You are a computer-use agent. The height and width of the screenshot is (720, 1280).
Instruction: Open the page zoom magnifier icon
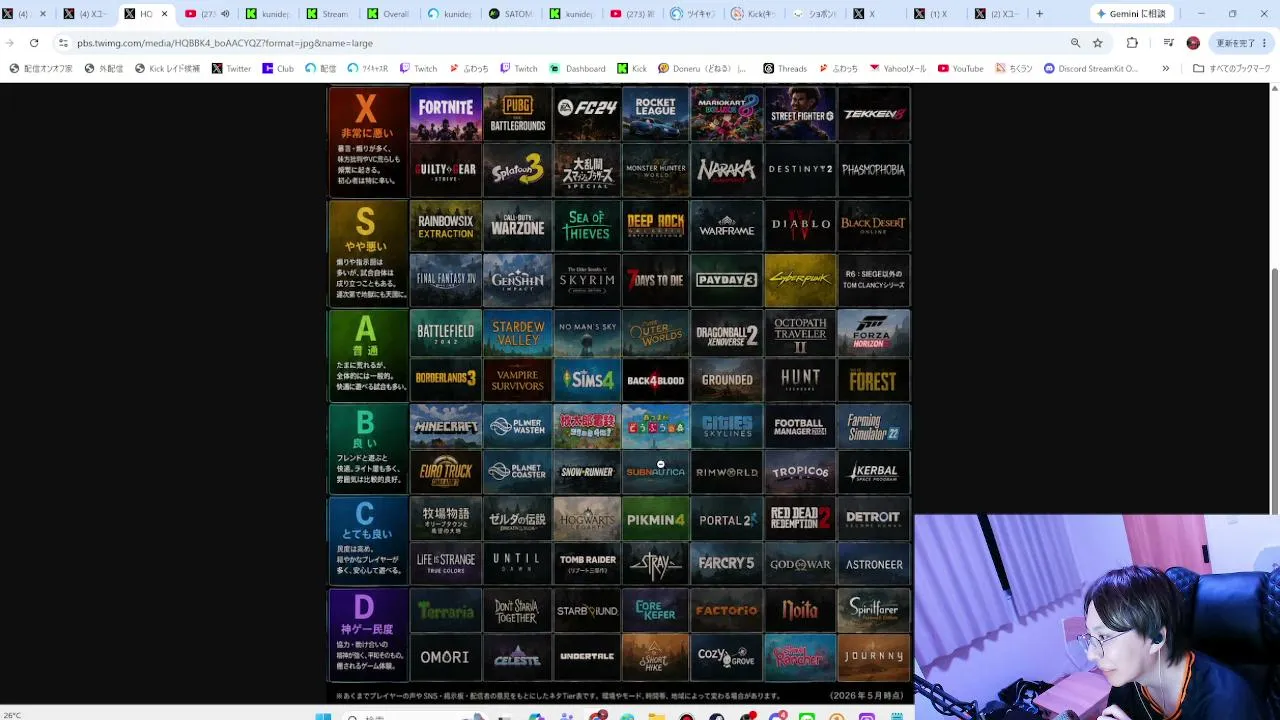[1076, 43]
